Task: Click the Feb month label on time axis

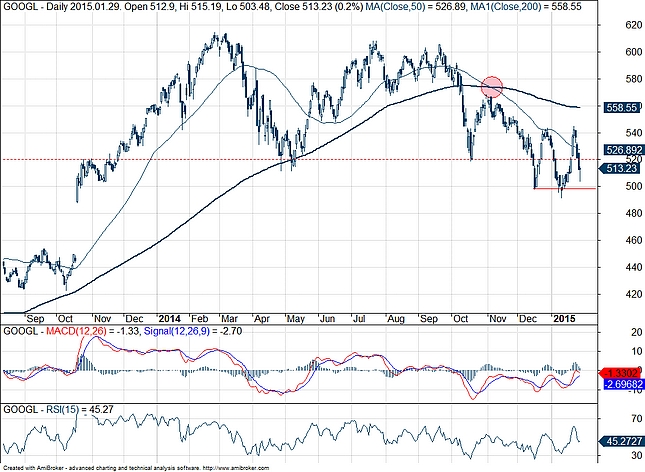Action: (201, 319)
